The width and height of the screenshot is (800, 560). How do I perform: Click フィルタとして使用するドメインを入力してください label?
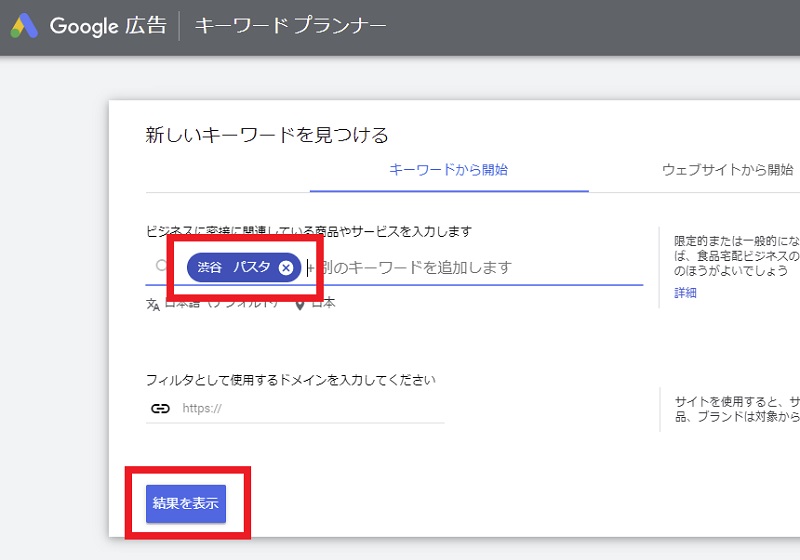pos(291,380)
